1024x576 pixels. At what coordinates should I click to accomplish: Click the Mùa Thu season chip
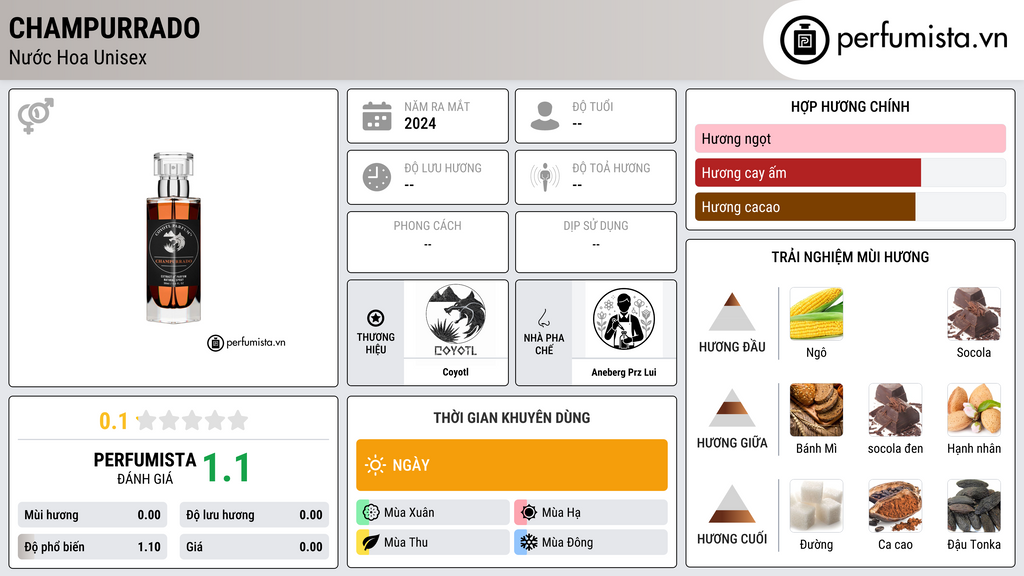click(433, 542)
